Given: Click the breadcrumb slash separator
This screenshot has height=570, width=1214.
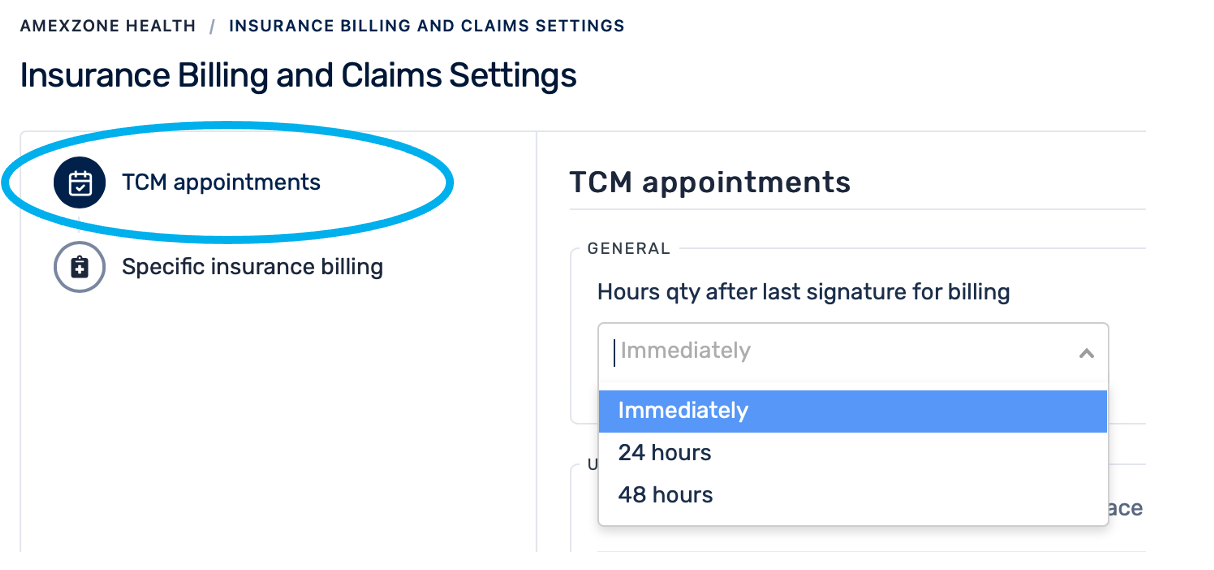Looking at the screenshot, I should click(x=212, y=26).
